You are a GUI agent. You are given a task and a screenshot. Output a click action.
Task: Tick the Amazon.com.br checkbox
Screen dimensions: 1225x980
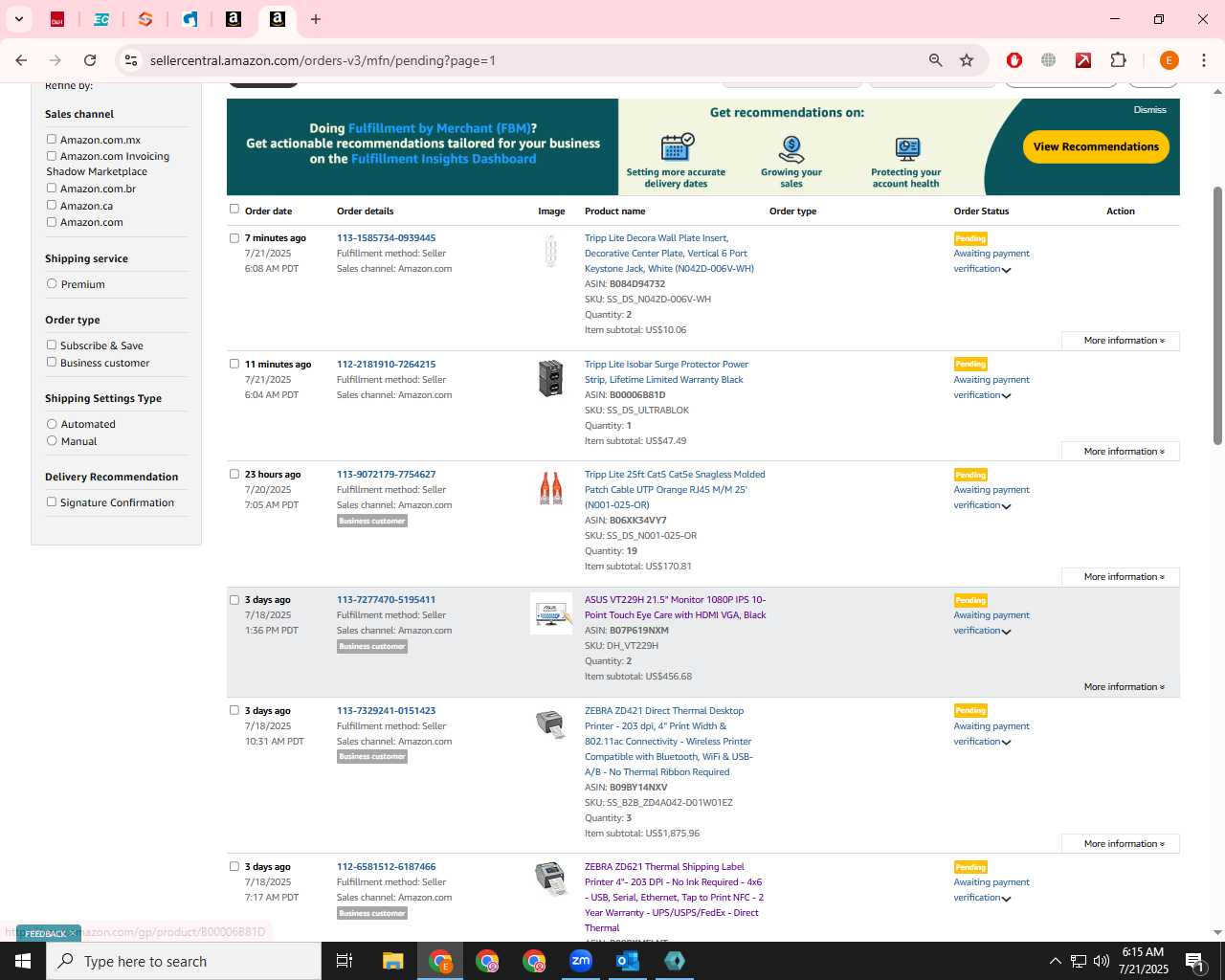[52, 189]
